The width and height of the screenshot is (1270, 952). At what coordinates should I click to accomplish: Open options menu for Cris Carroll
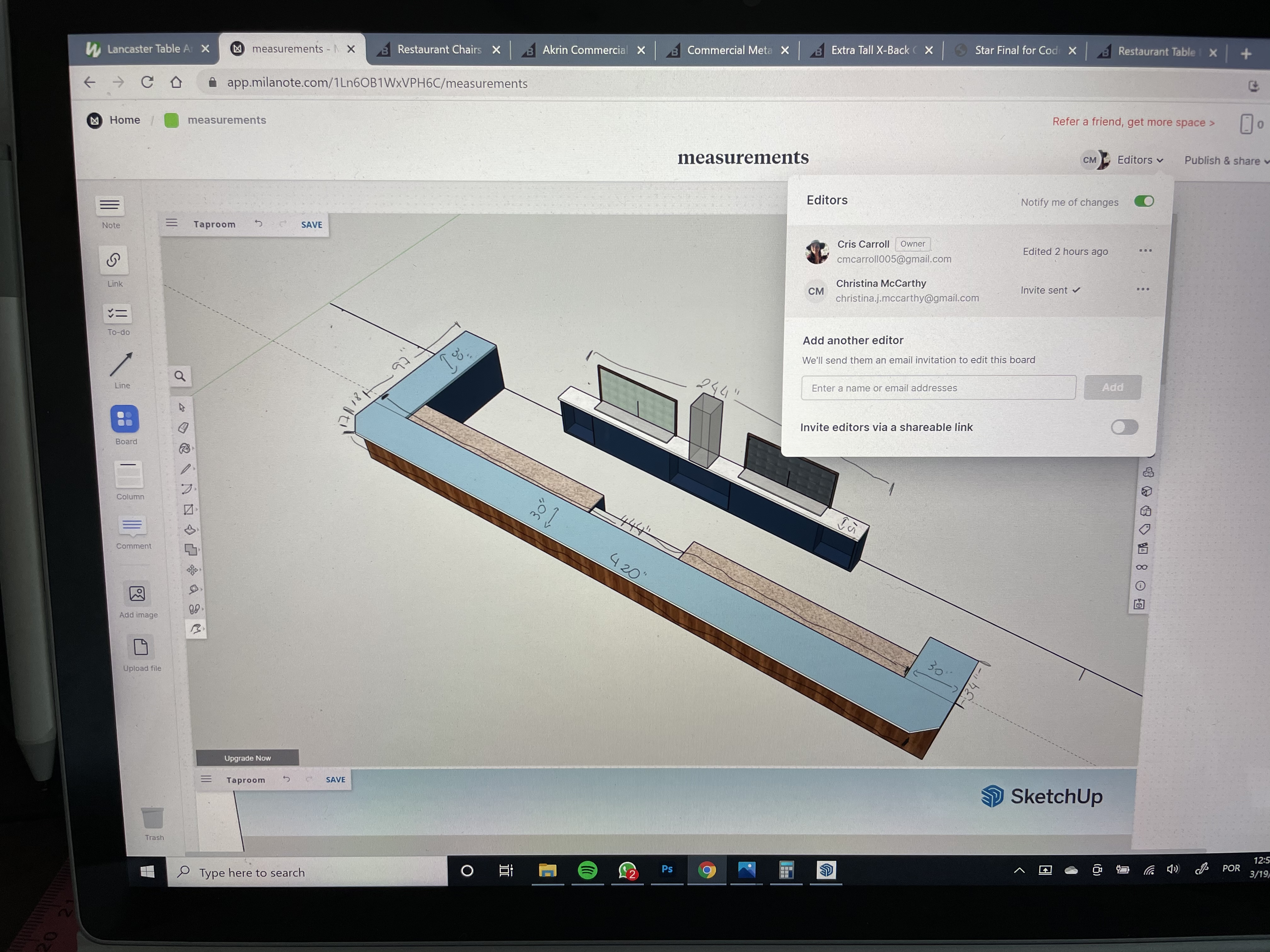pyautogui.click(x=1145, y=251)
